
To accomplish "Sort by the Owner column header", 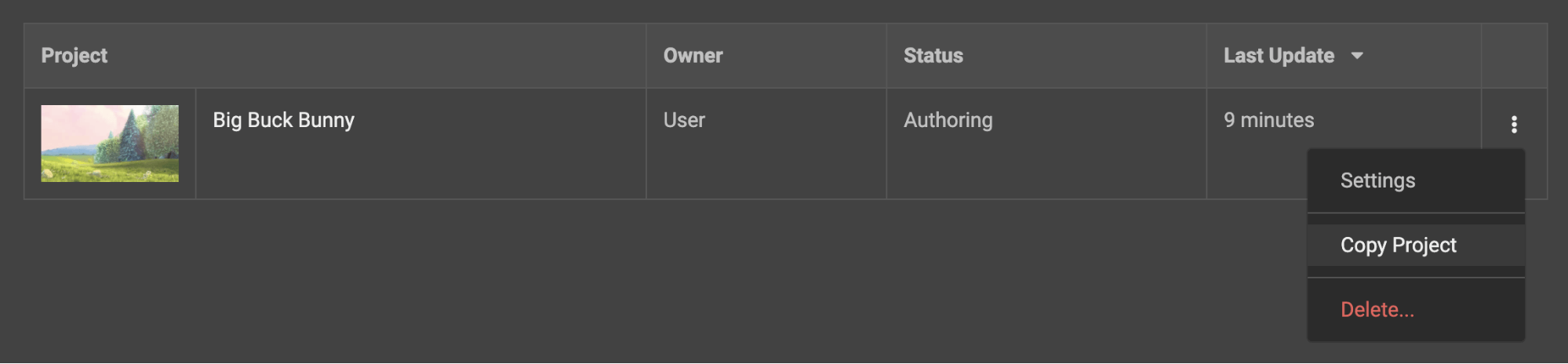I will (x=693, y=56).
